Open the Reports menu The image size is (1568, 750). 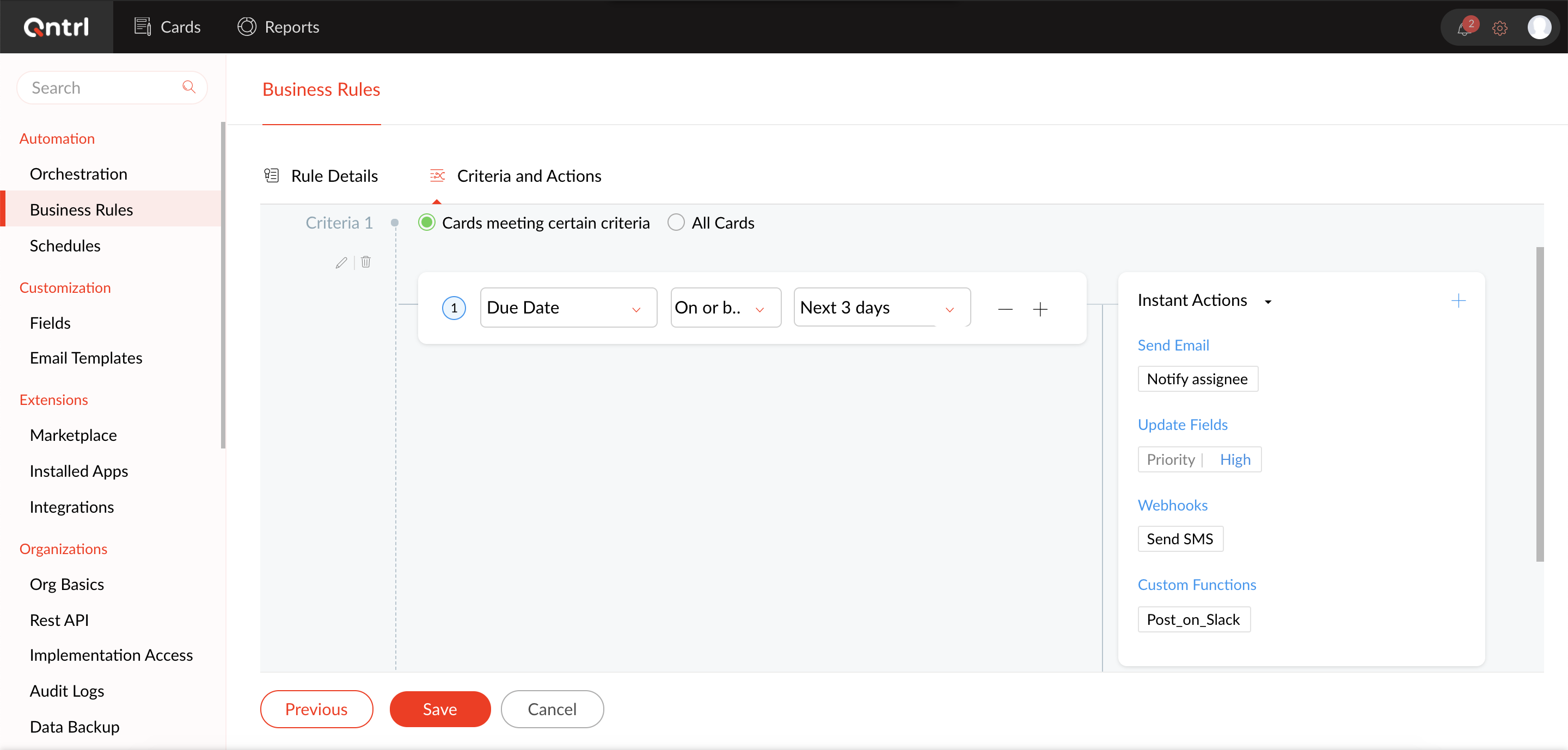click(x=278, y=27)
